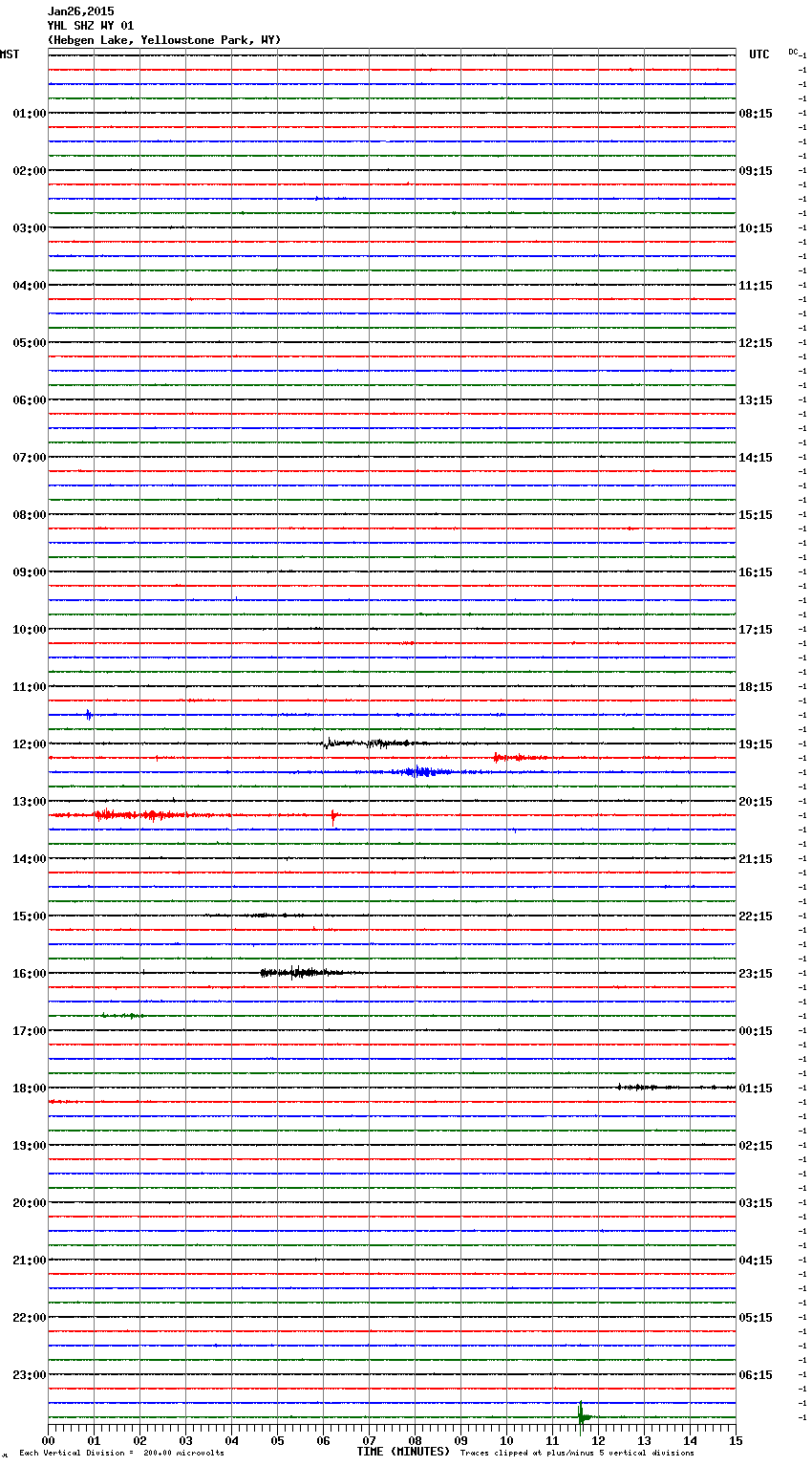Click the UTC time zone header
This screenshot has height=1466, width=812.
(759, 54)
